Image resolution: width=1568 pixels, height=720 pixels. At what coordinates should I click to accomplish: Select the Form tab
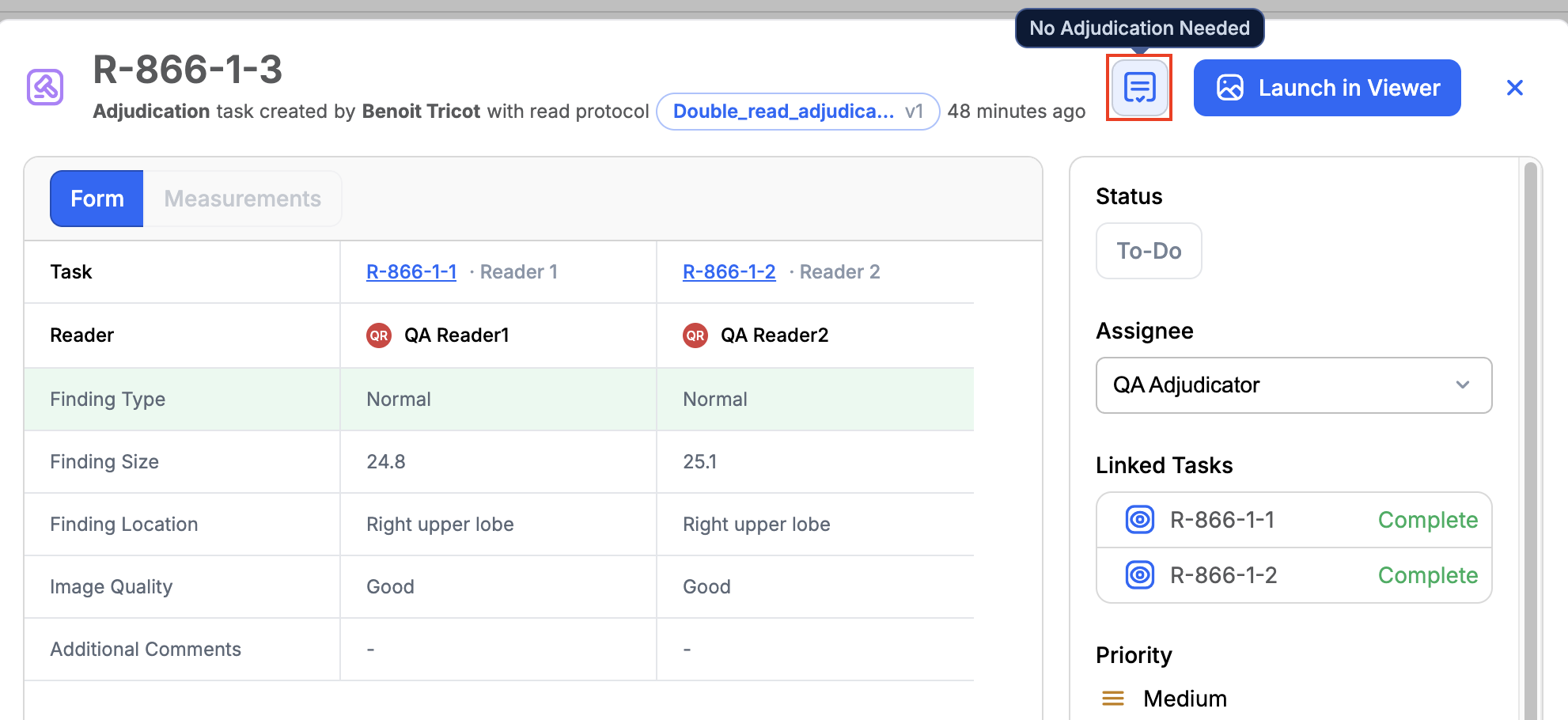[97, 199]
